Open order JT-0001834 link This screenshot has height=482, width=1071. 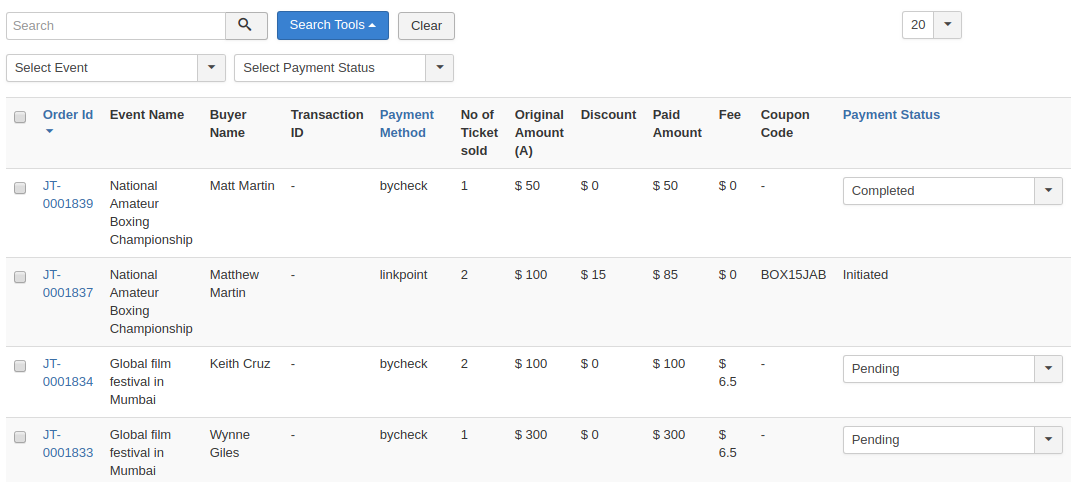point(67,372)
